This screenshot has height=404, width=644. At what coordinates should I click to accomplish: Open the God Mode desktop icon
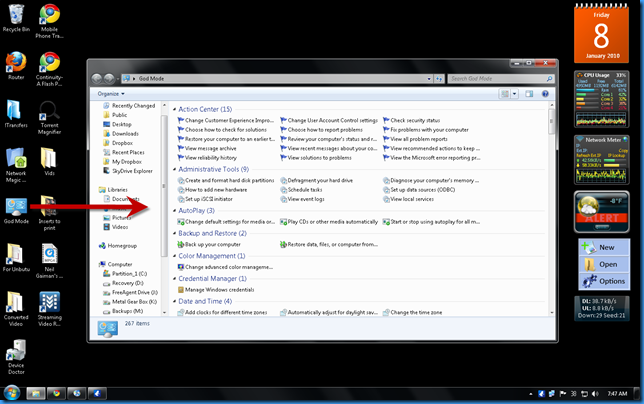point(16,210)
